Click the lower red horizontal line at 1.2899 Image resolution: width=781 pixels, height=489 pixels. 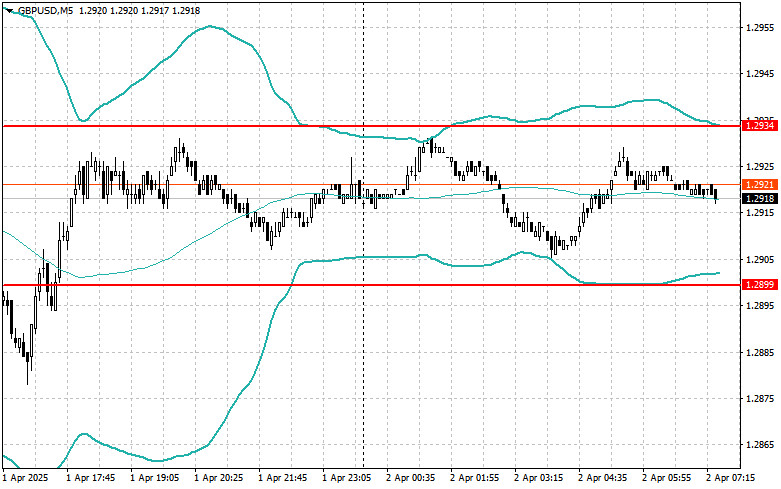coord(372,285)
